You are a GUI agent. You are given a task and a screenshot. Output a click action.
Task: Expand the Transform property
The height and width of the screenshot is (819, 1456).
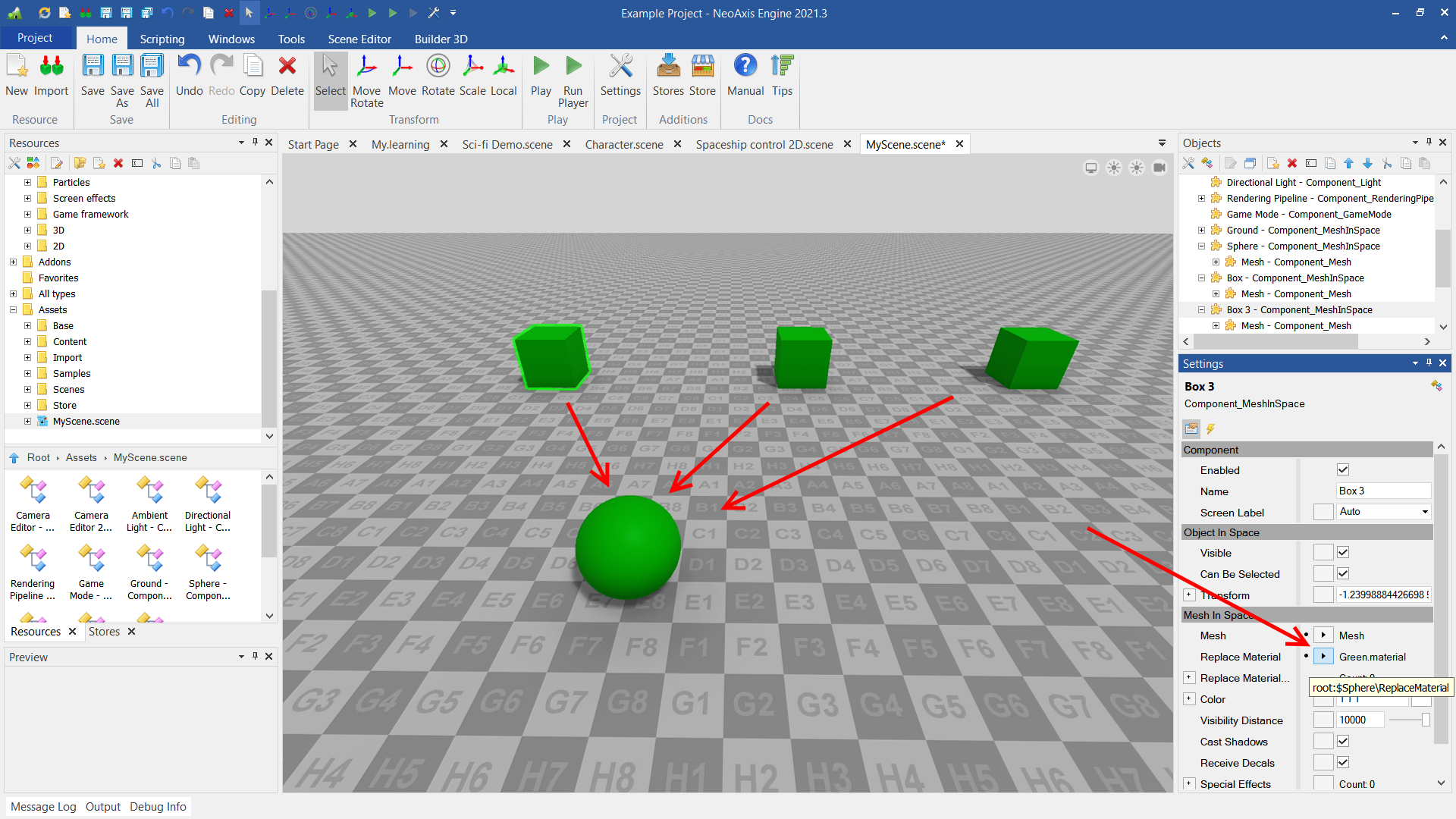1189,595
